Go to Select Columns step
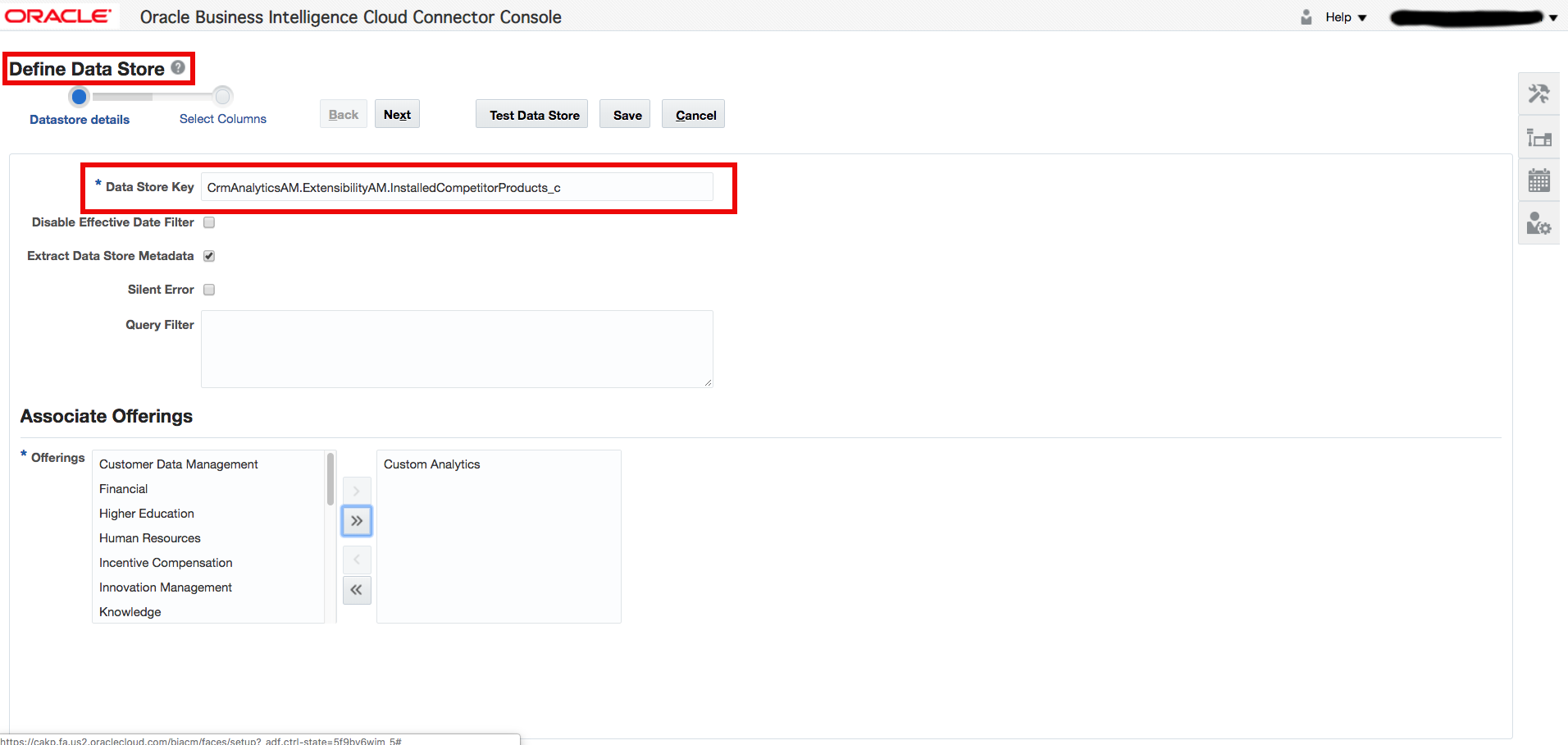 tap(223, 119)
